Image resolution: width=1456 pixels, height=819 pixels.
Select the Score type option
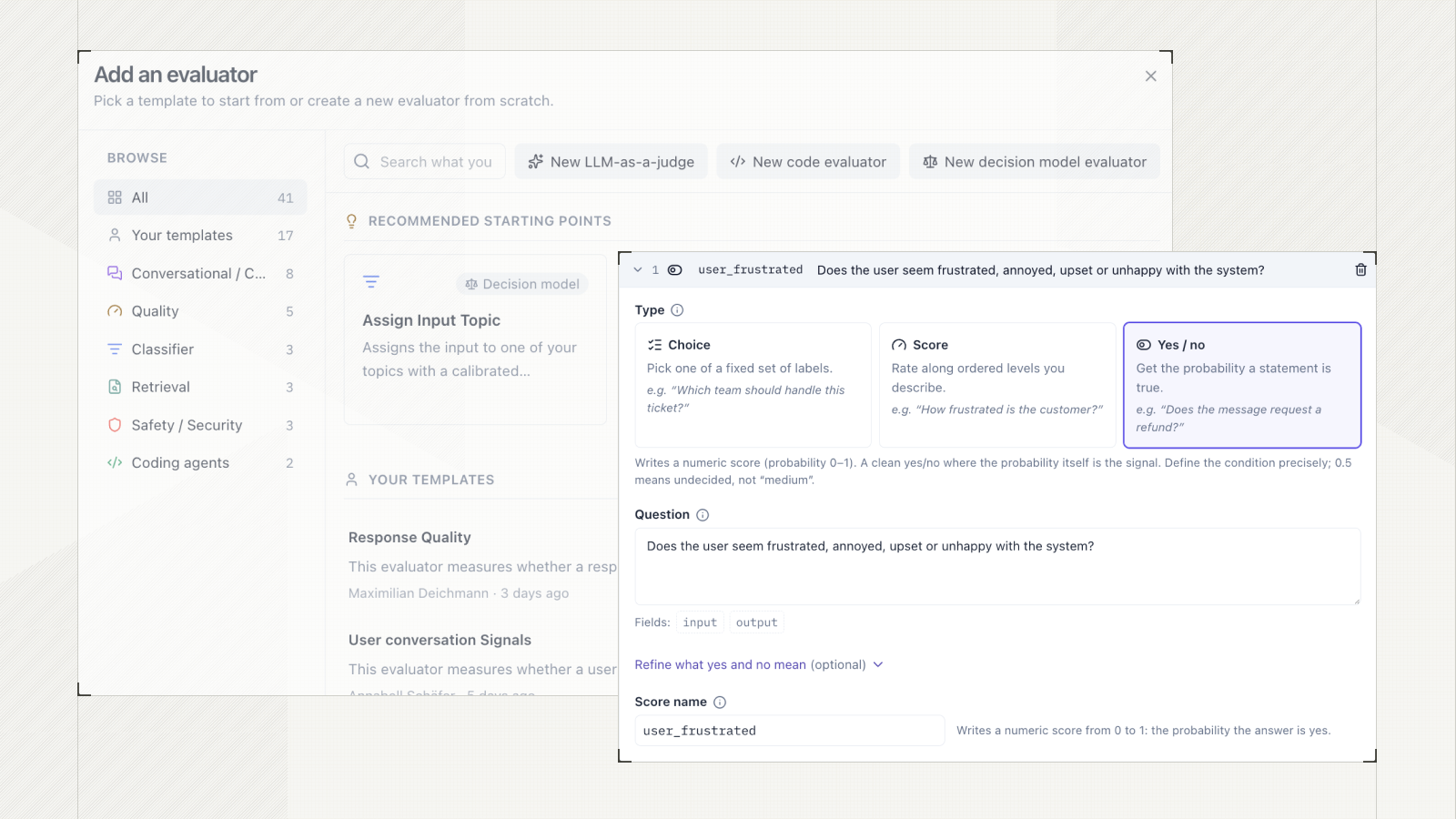point(997,385)
